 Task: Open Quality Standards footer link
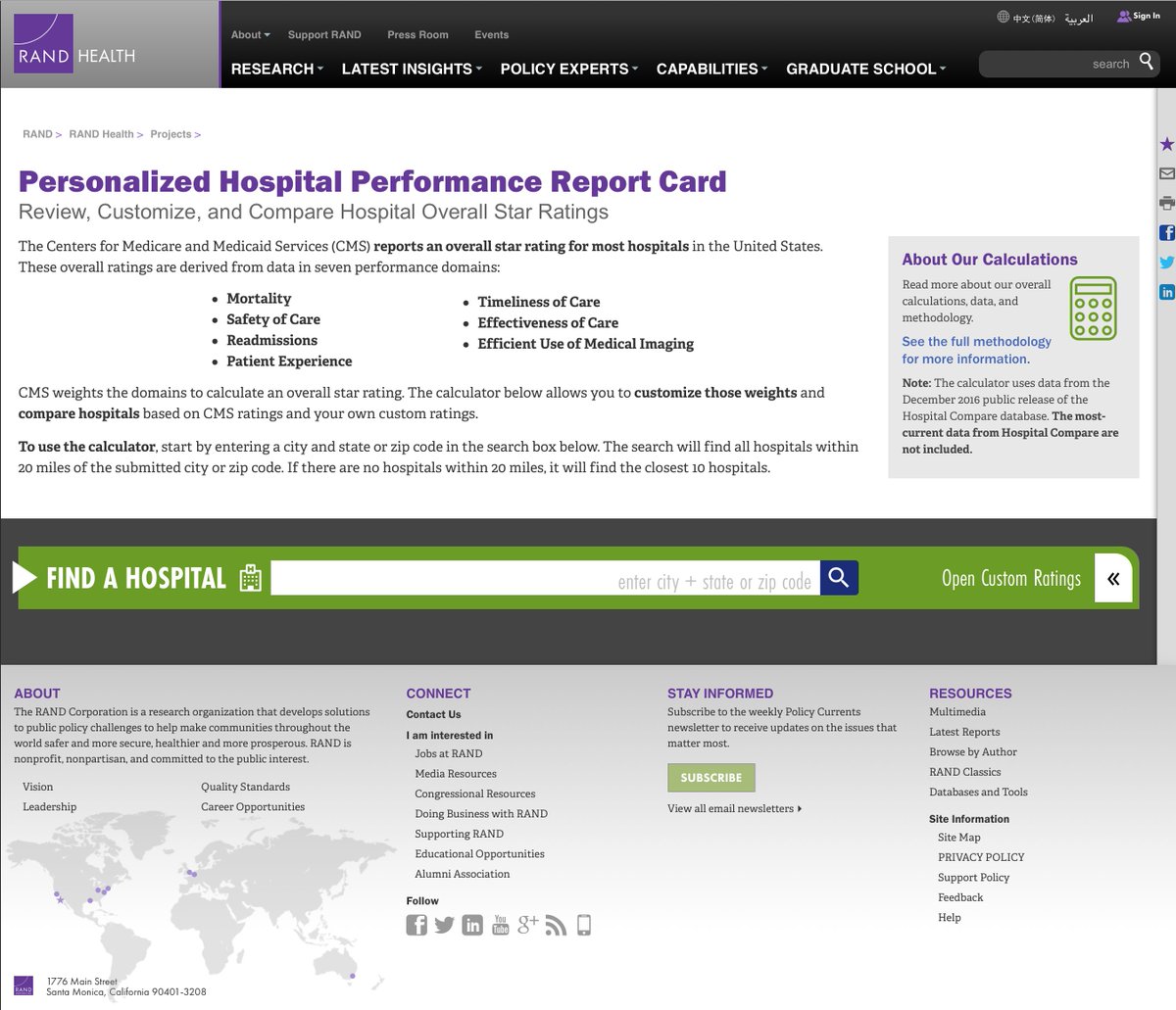[x=246, y=787]
